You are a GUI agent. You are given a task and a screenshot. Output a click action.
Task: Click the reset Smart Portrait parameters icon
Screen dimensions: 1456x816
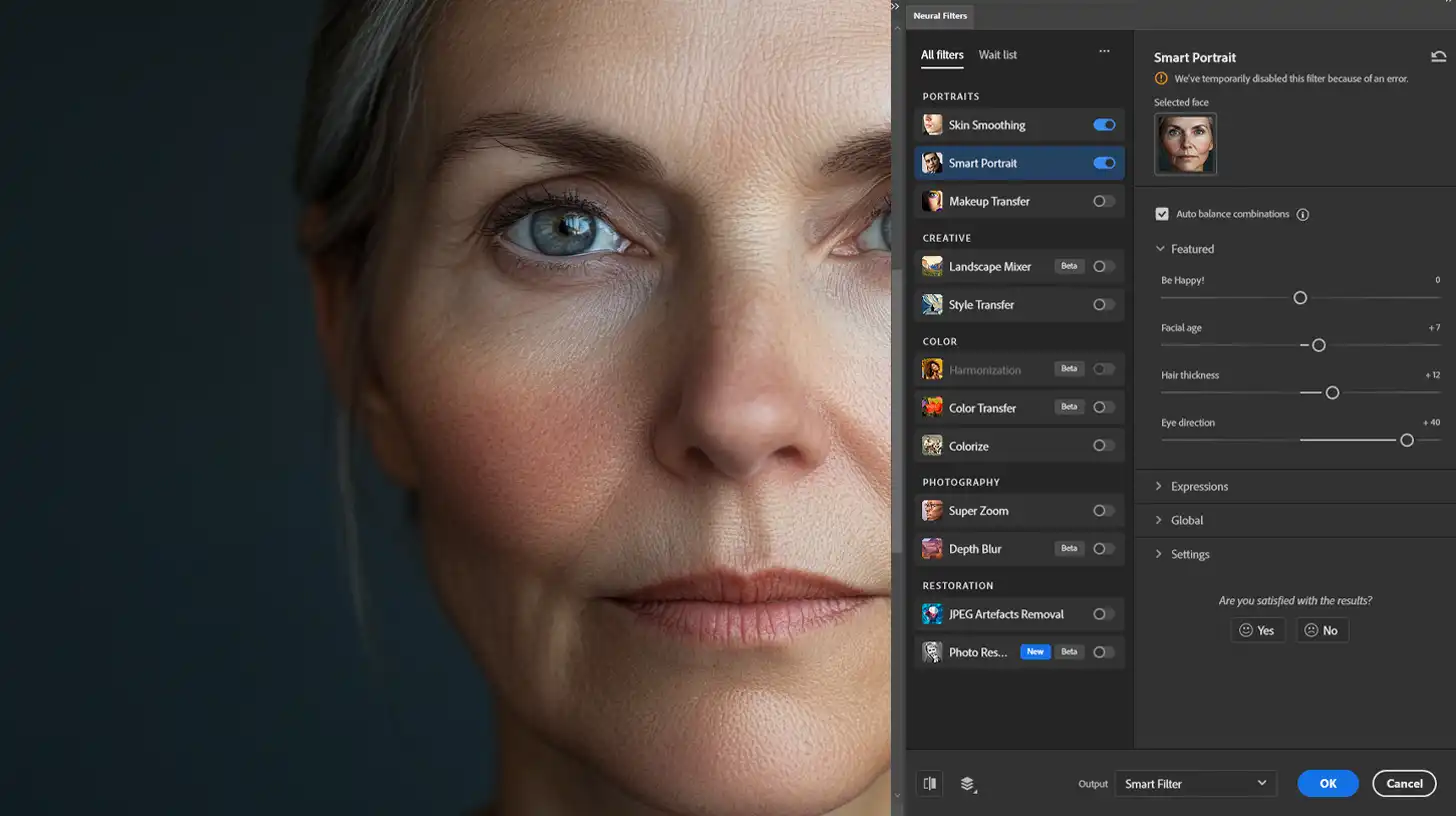(1438, 57)
